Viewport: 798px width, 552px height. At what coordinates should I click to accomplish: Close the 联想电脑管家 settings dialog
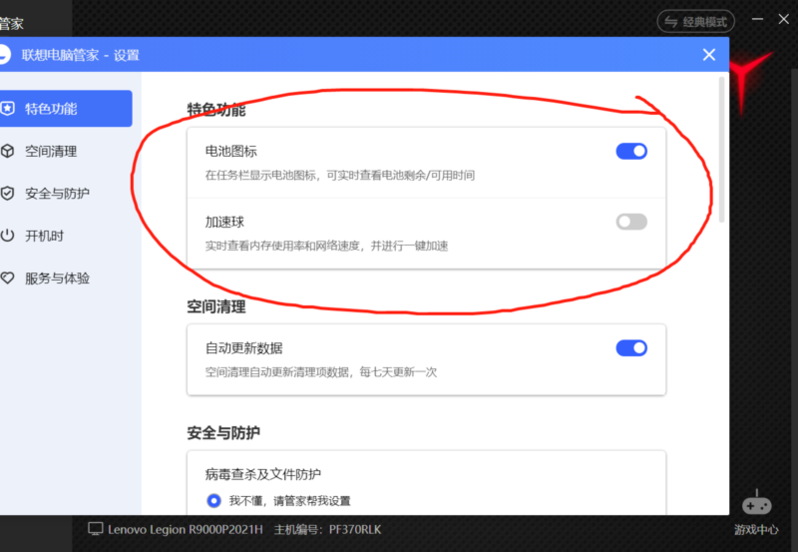click(x=709, y=55)
